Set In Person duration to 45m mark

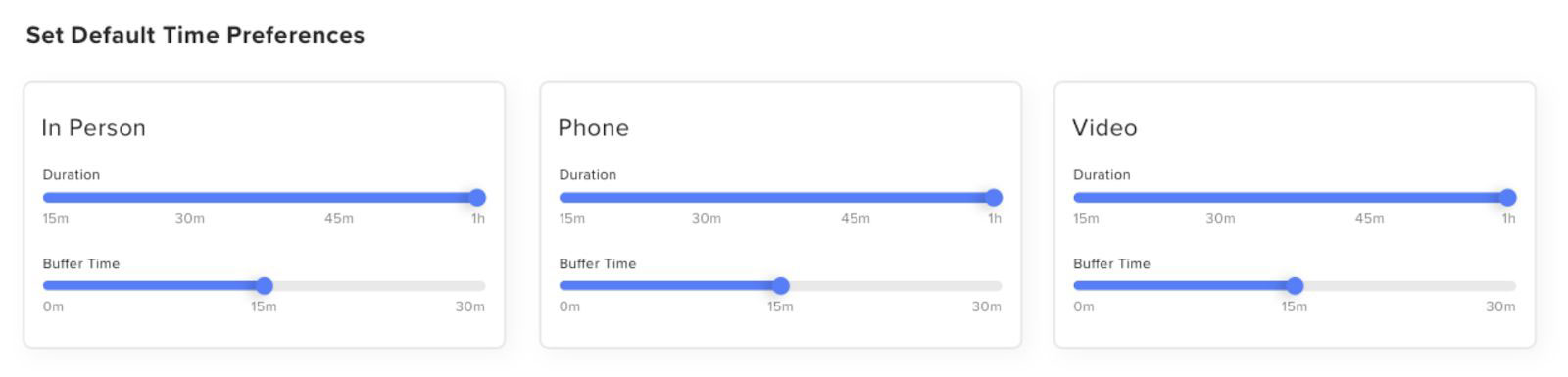(339, 198)
